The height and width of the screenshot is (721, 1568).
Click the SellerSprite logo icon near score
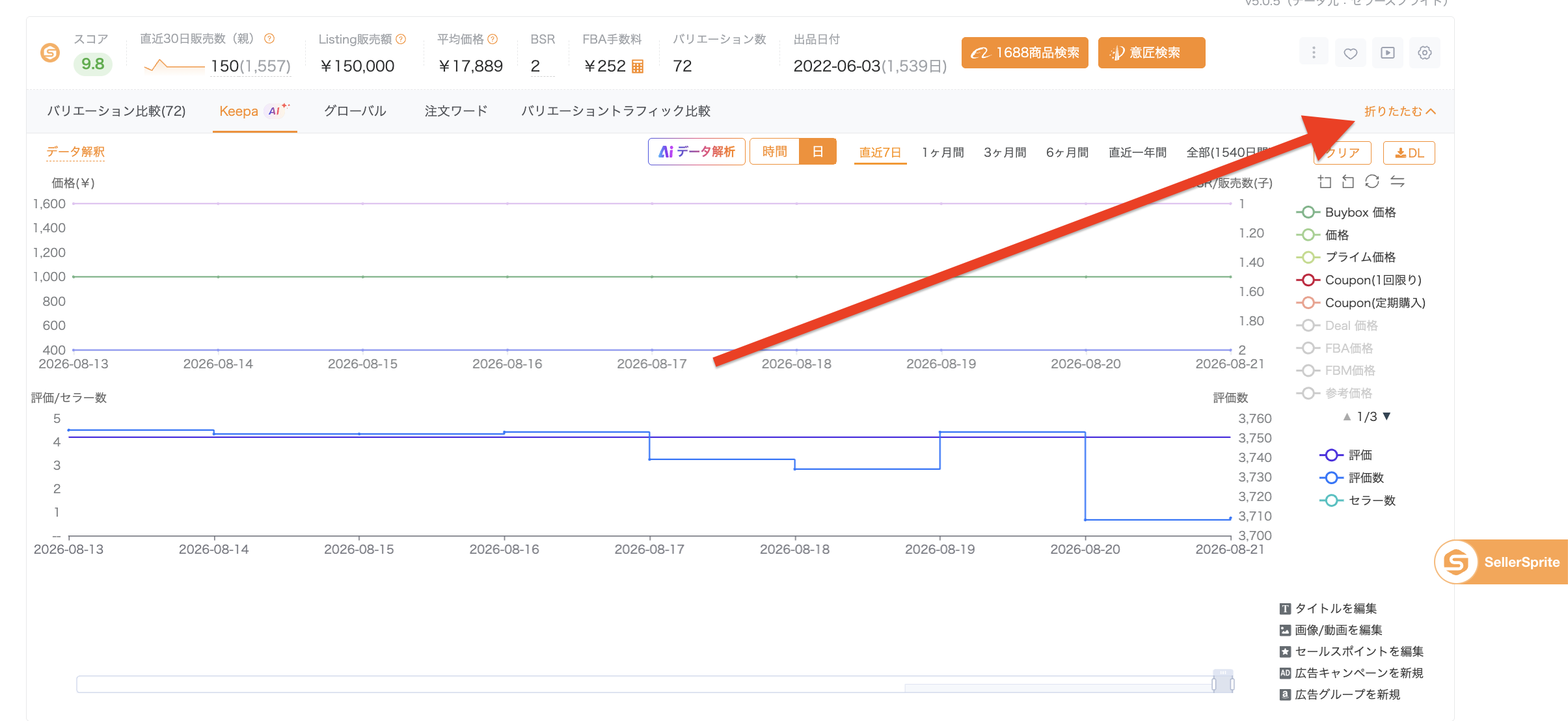[50, 53]
